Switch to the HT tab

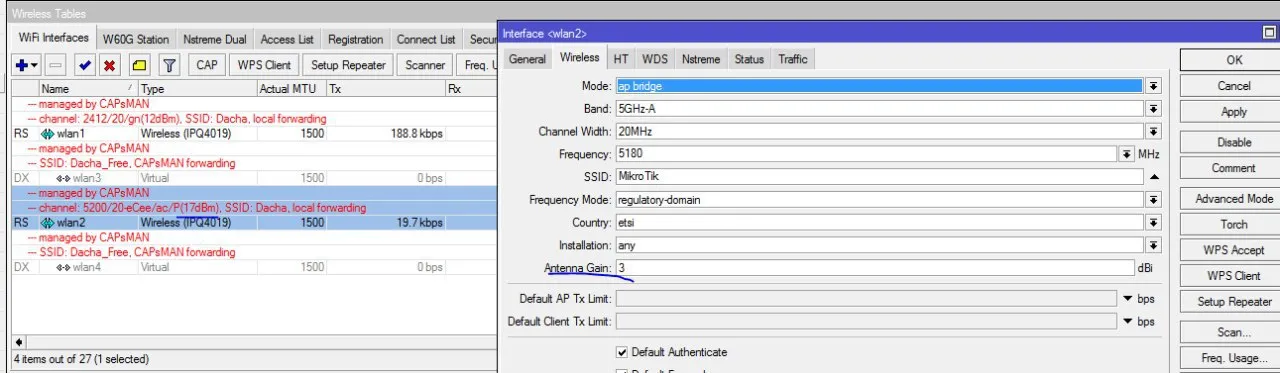click(621, 59)
